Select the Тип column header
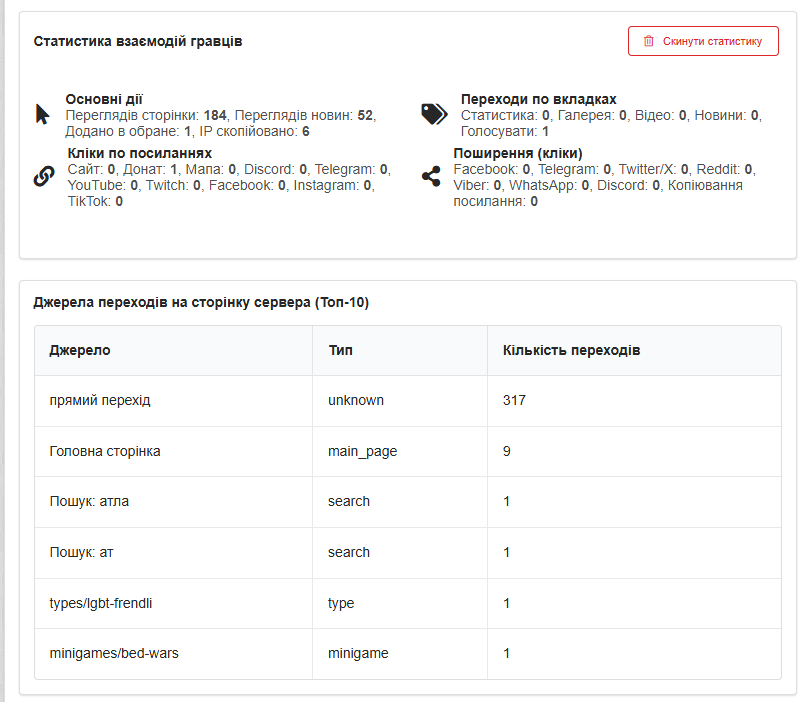Image resolution: width=811 pixels, height=702 pixels. pyautogui.click(x=340, y=351)
